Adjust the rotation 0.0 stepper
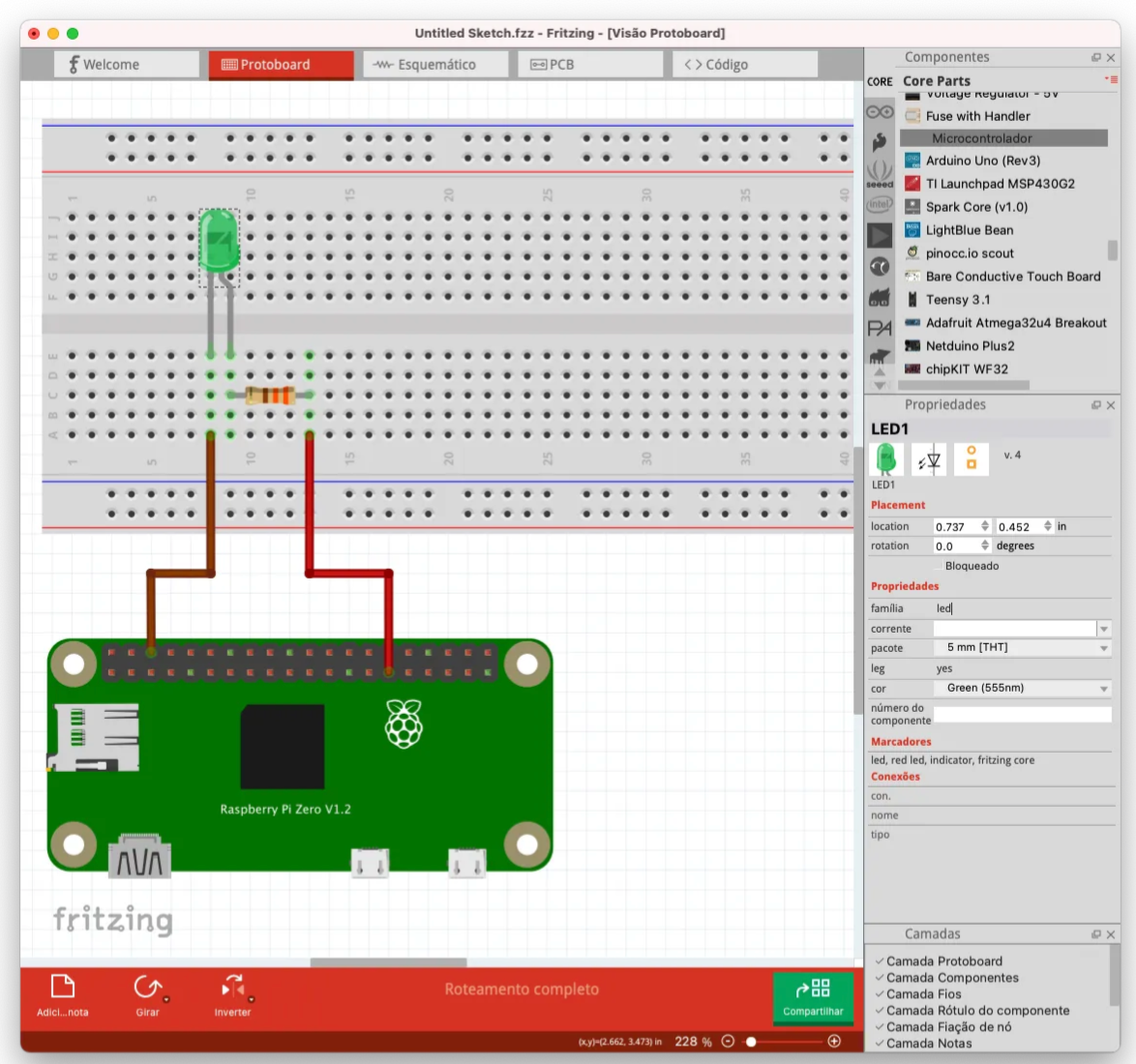This screenshot has height=1064, width=1136. (985, 546)
